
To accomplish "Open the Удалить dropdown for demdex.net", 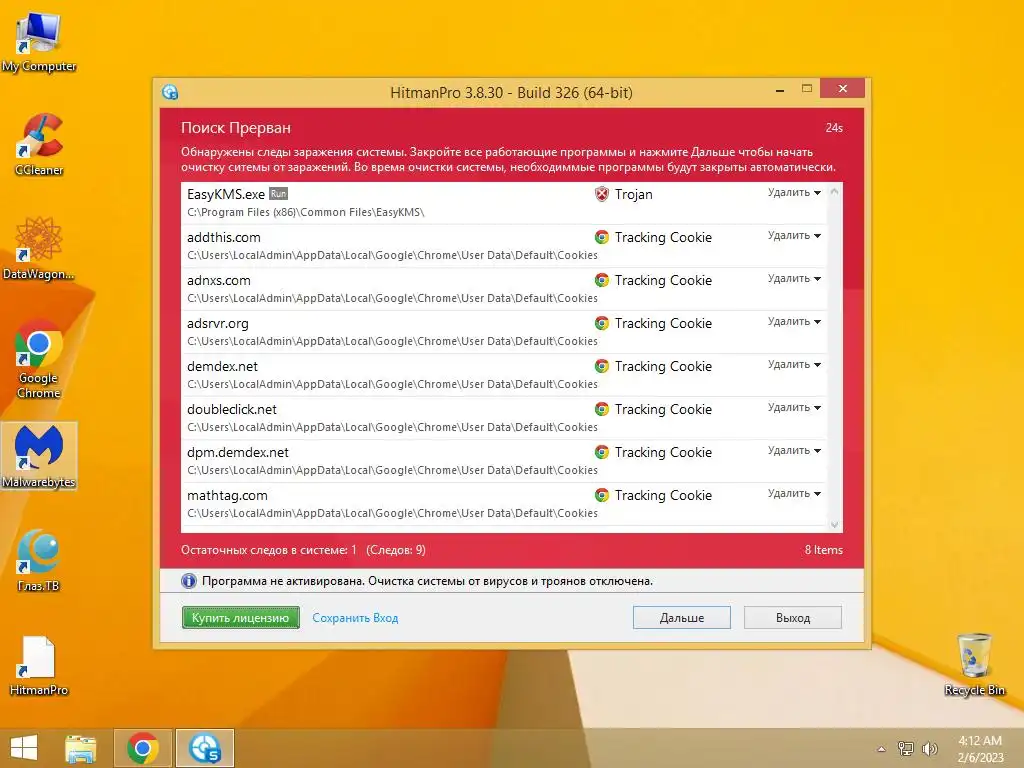I will (794, 365).
